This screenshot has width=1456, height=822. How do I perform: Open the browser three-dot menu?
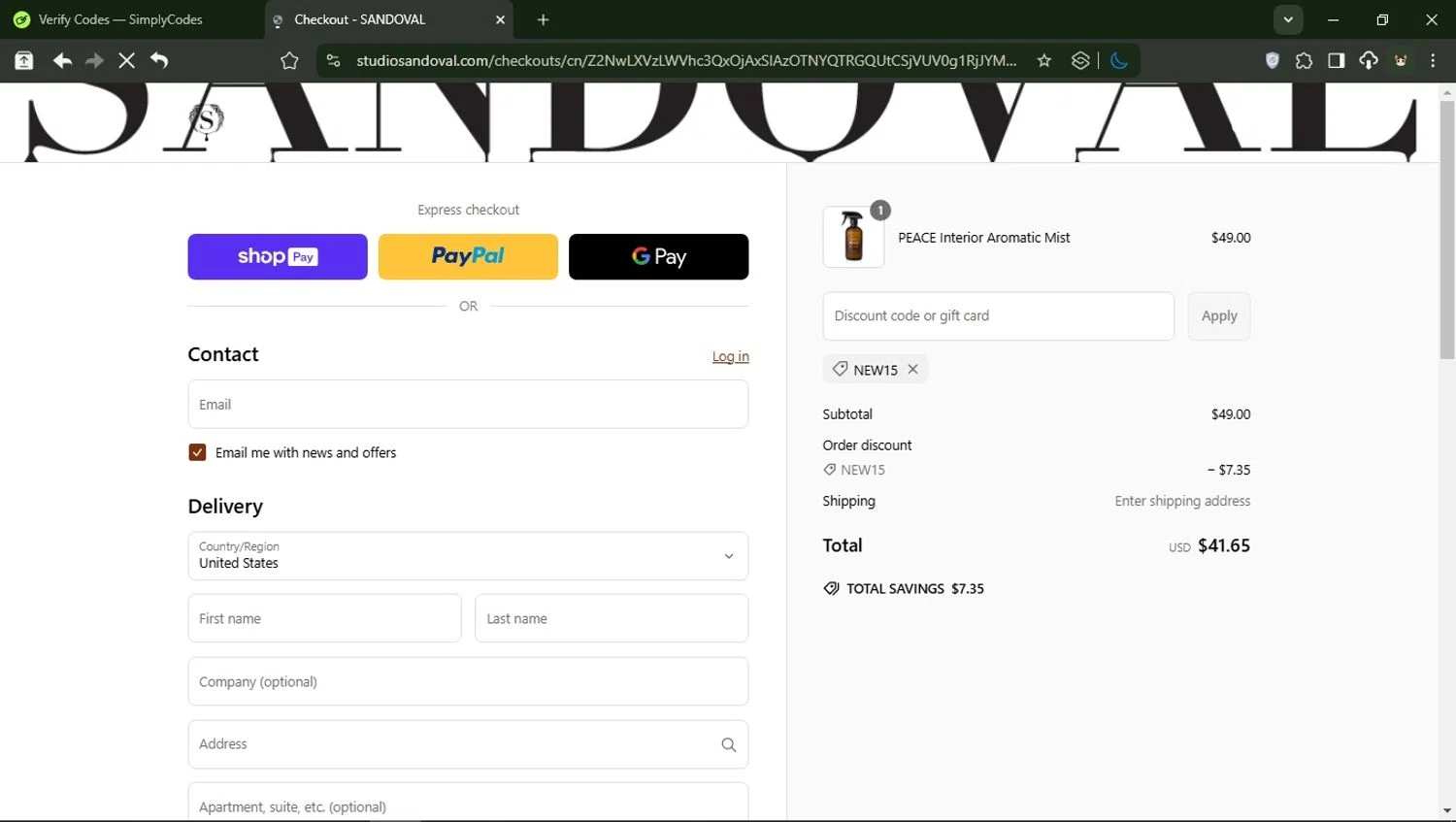(1433, 60)
